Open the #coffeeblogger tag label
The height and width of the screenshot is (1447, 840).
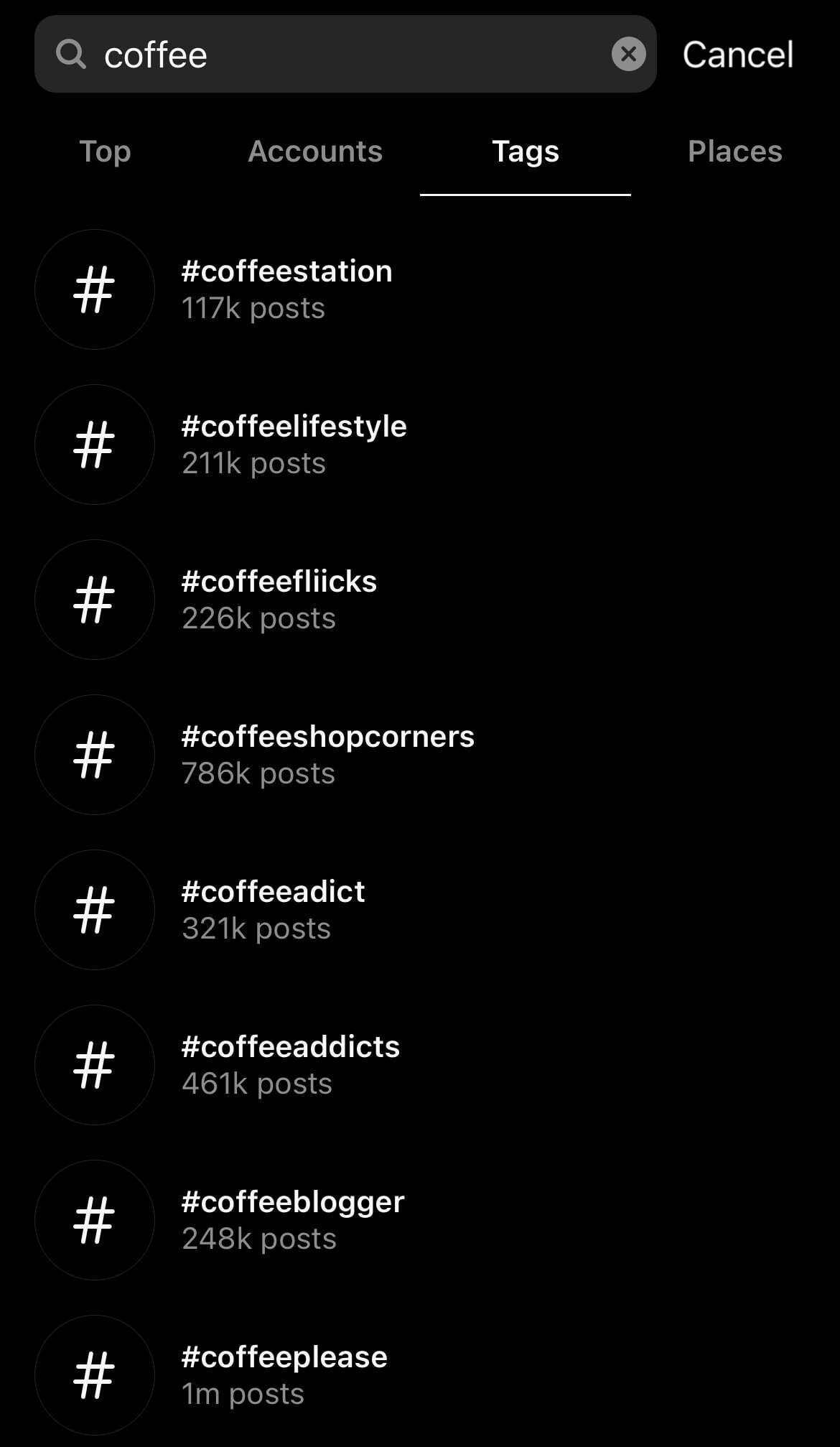pos(293,1202)
